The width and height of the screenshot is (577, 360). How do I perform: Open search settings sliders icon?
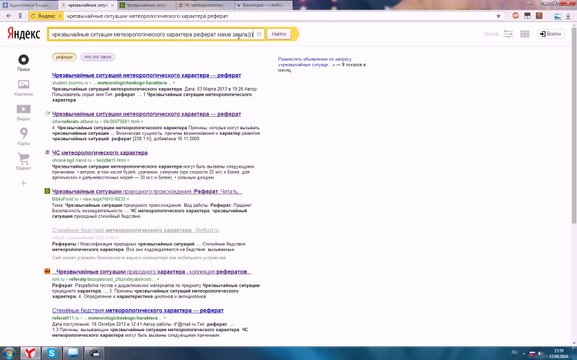click(508, 34)
